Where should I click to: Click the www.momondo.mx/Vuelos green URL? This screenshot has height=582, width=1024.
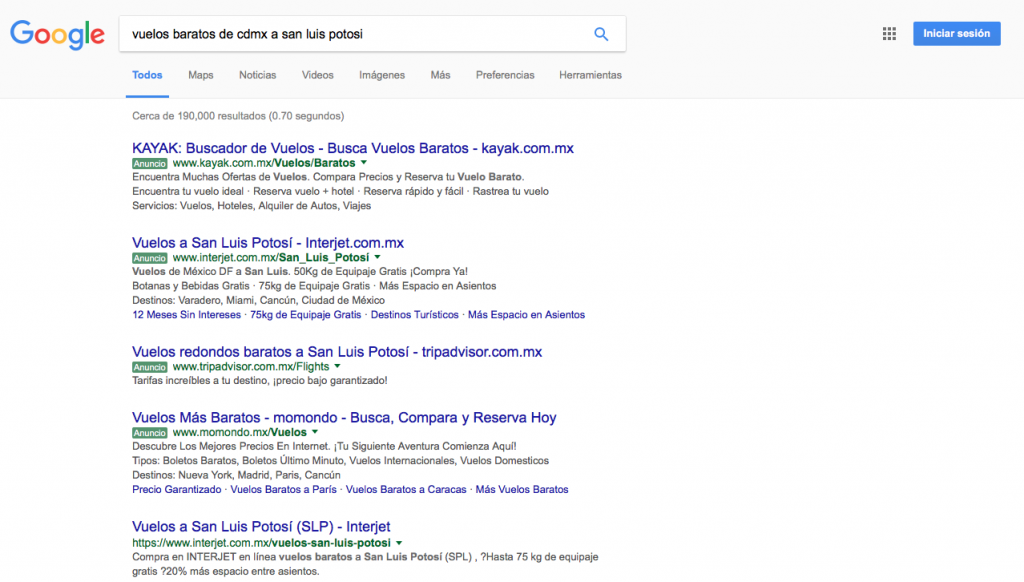coord(240,432)
